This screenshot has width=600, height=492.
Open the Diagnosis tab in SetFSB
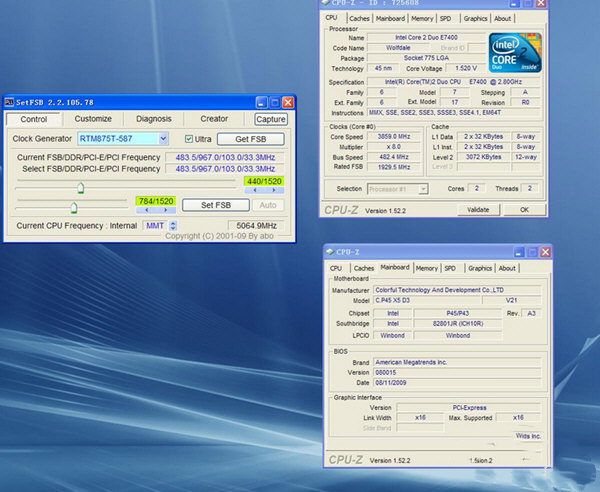(153, 119)
